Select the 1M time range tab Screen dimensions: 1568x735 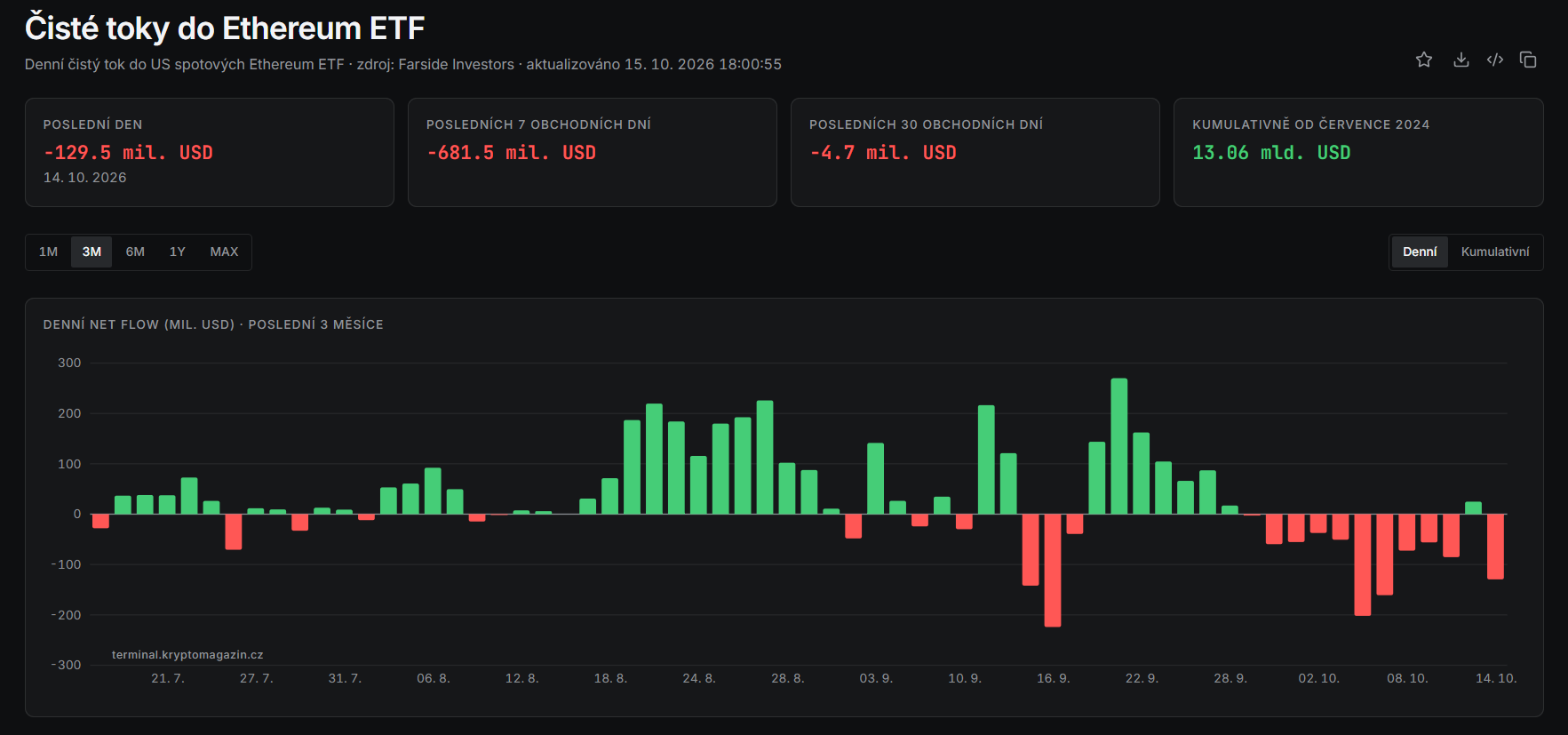(x=49, y=252)
